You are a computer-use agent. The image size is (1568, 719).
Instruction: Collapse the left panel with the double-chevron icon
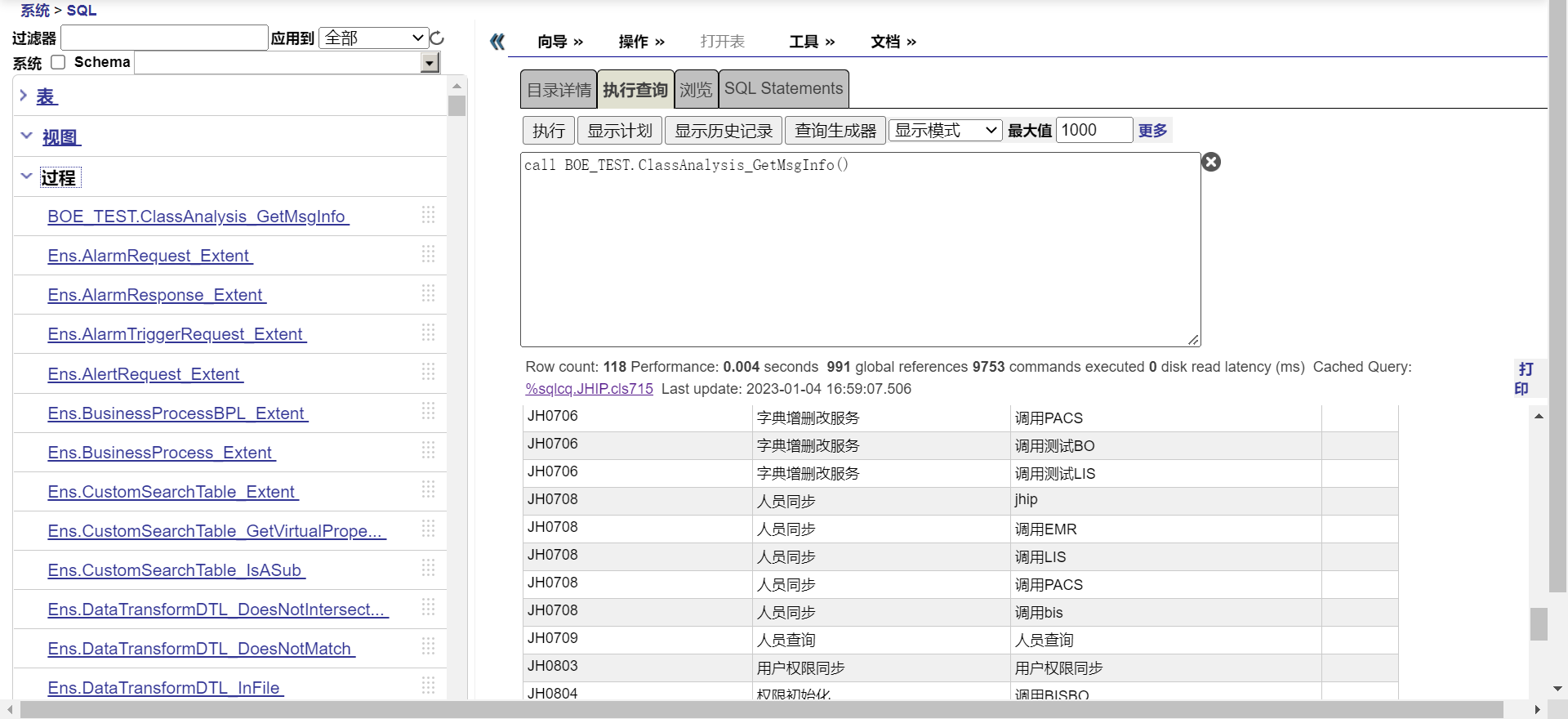497,42
